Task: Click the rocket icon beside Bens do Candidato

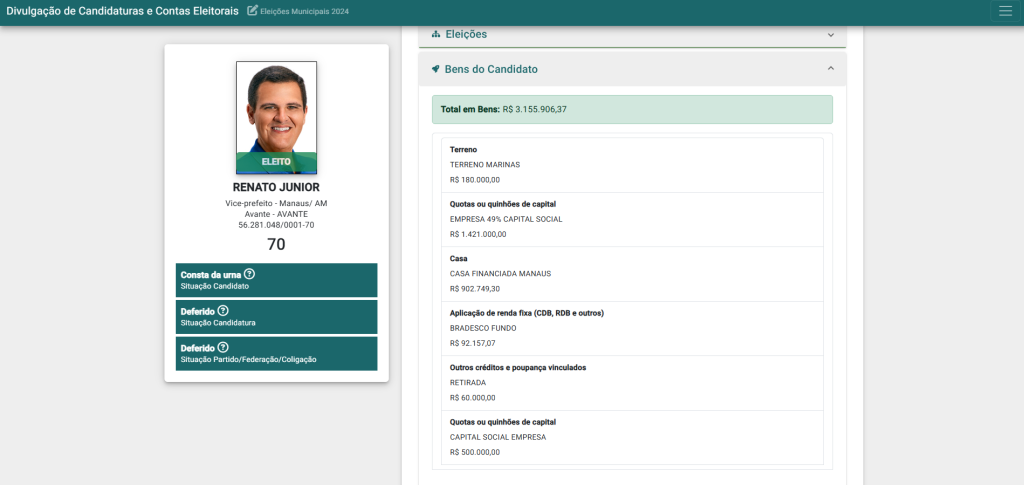Action: [x=436, y=69]
